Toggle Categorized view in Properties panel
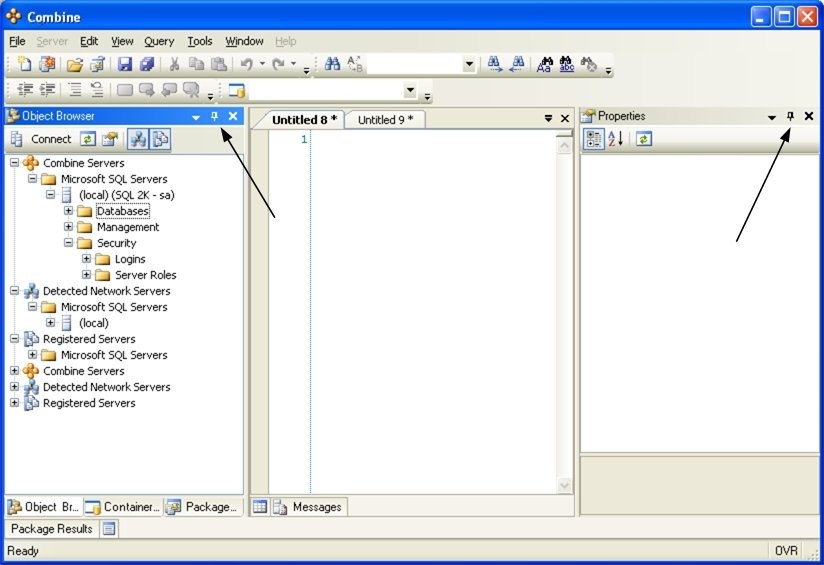Screen dimensions: 824x565 click(x=593, y=139)
